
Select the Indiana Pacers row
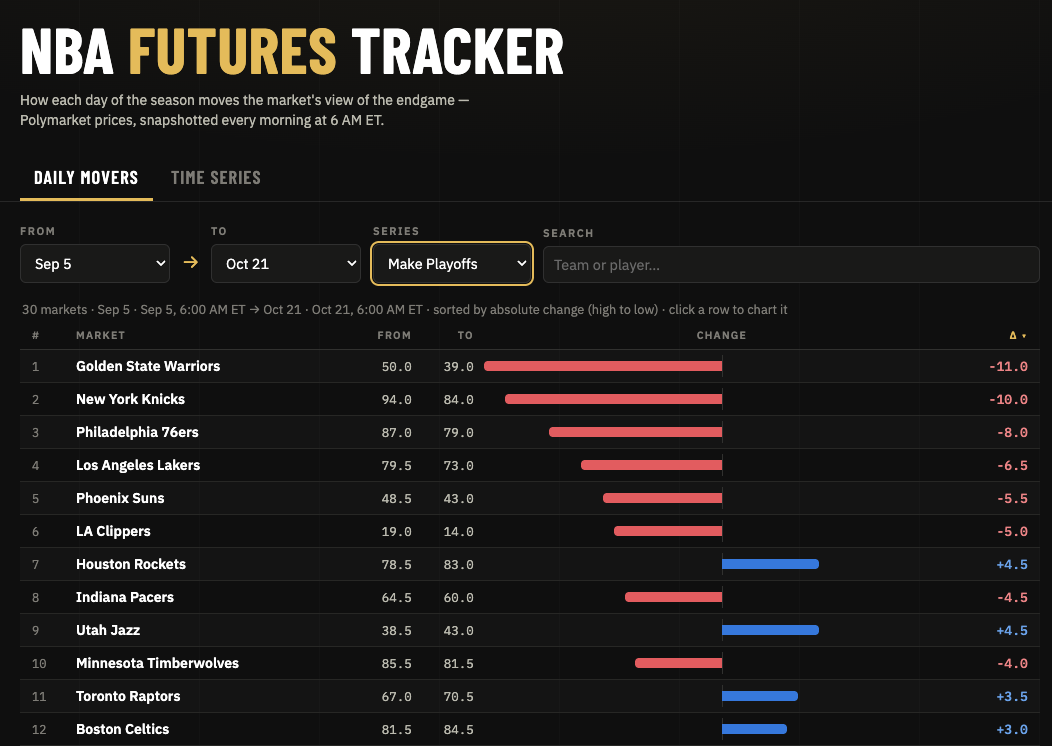pos(530,597)
